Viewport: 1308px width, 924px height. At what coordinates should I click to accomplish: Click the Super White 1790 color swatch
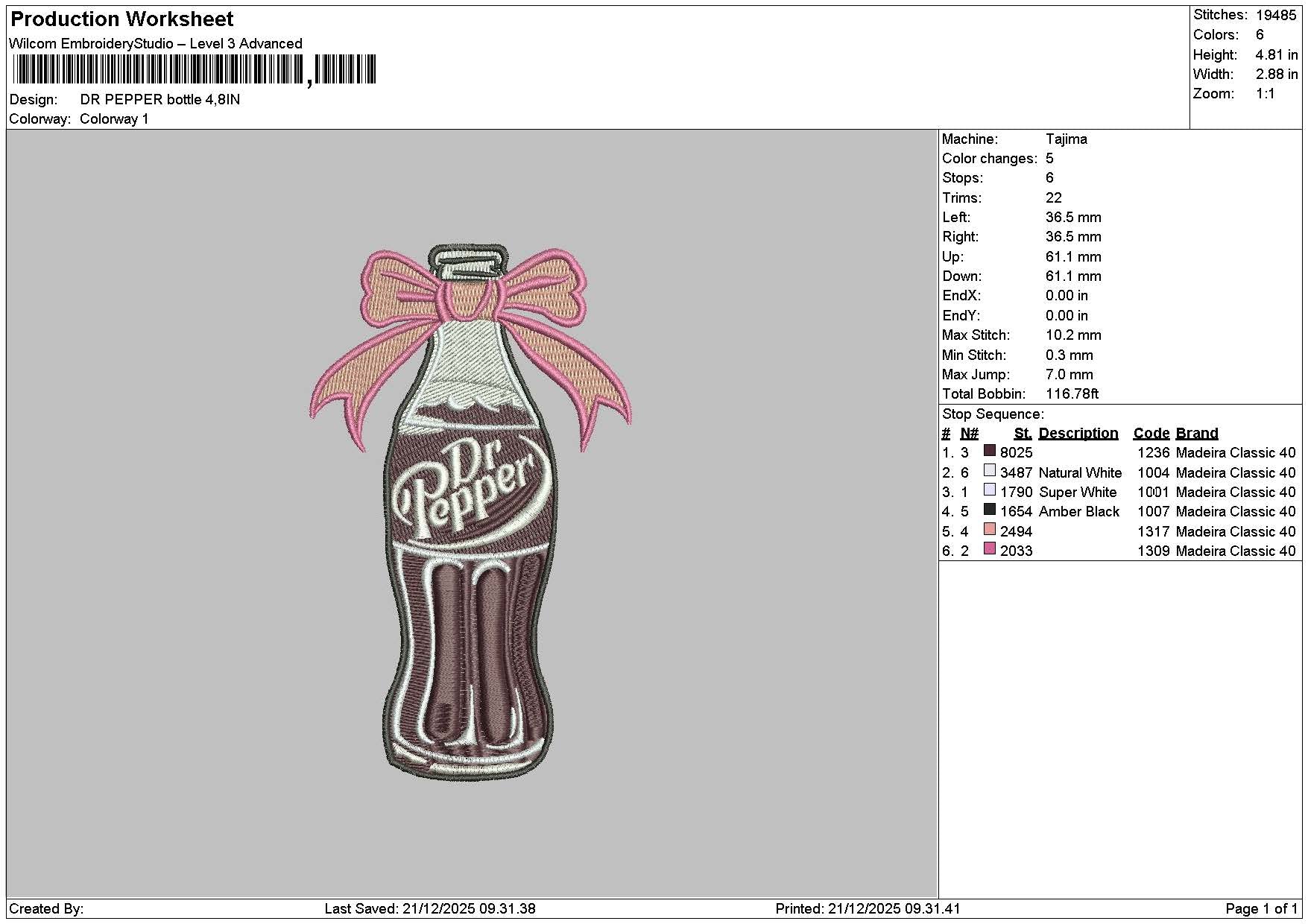(990, 490)
